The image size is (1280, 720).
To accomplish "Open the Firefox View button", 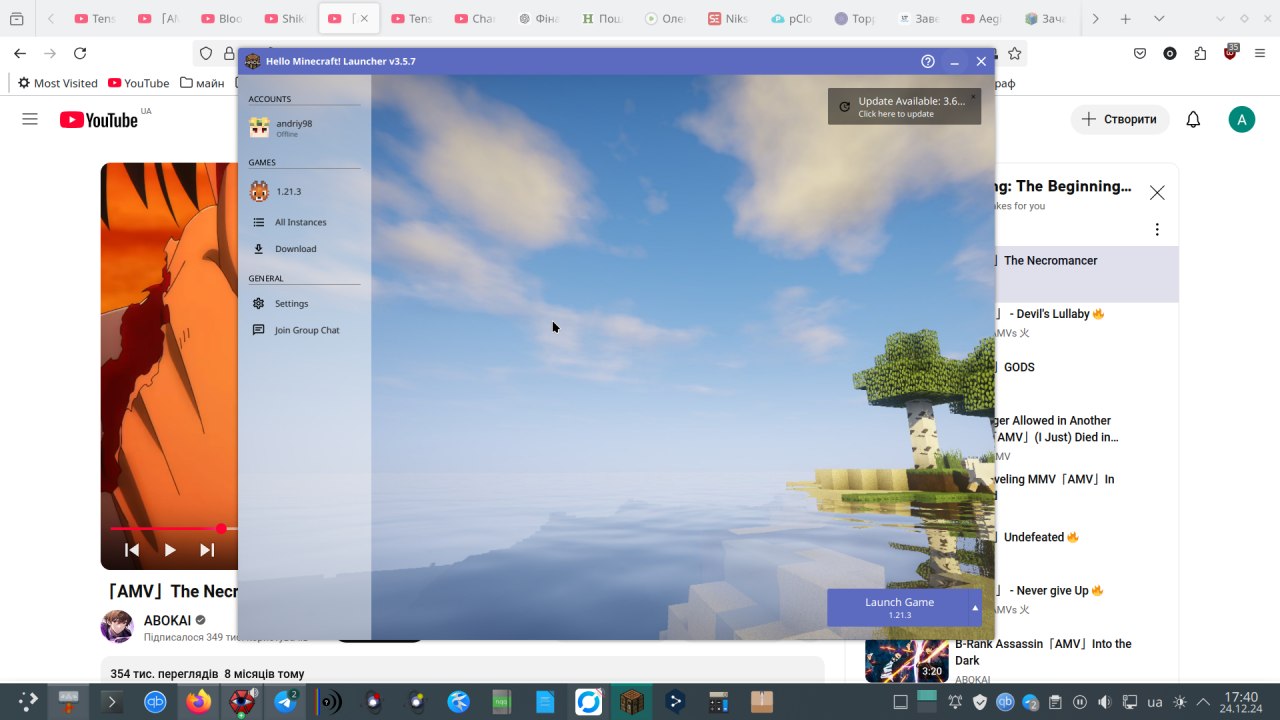I will (16, 19).
